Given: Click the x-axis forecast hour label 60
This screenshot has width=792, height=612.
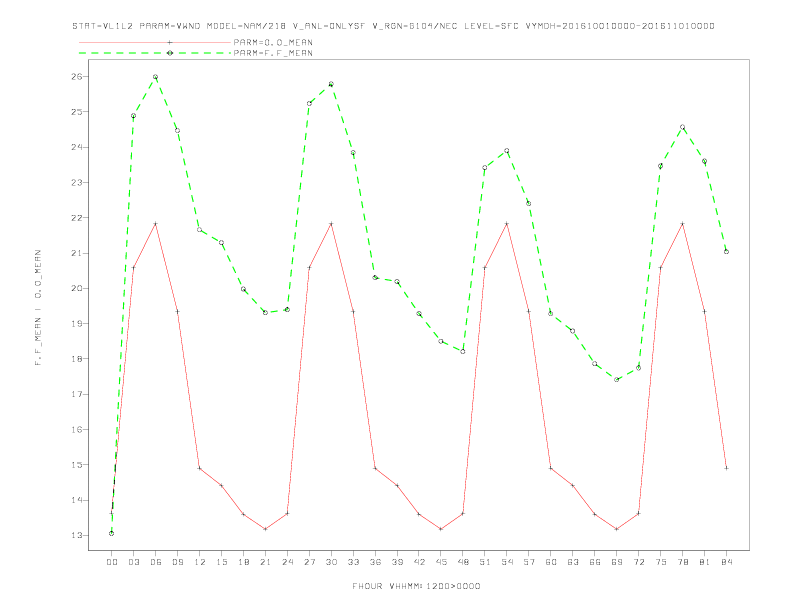Looking at the screenshot, I should tap(551, 562).
